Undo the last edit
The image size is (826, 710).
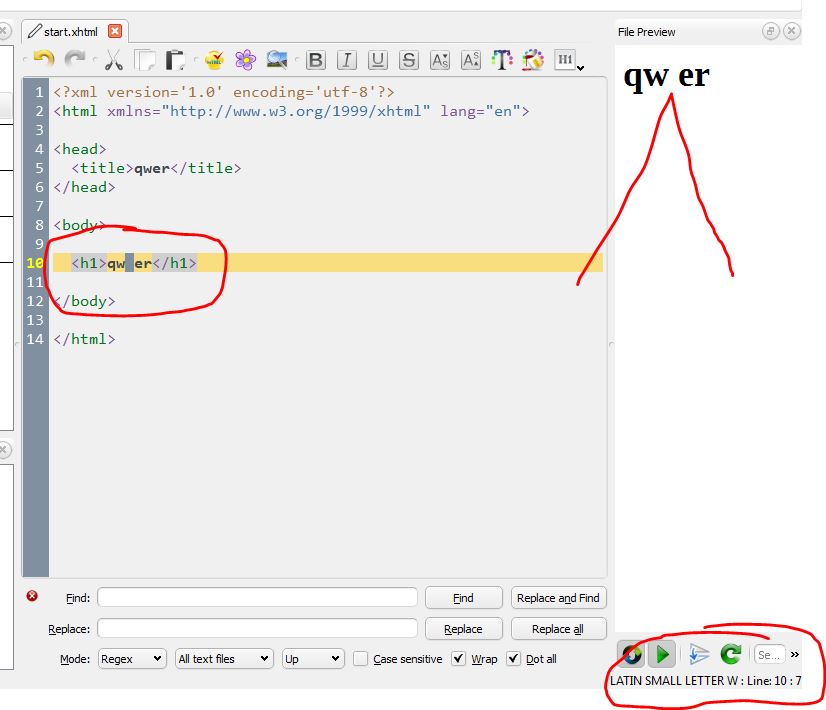pyautogui.click(x=44, y=60)
